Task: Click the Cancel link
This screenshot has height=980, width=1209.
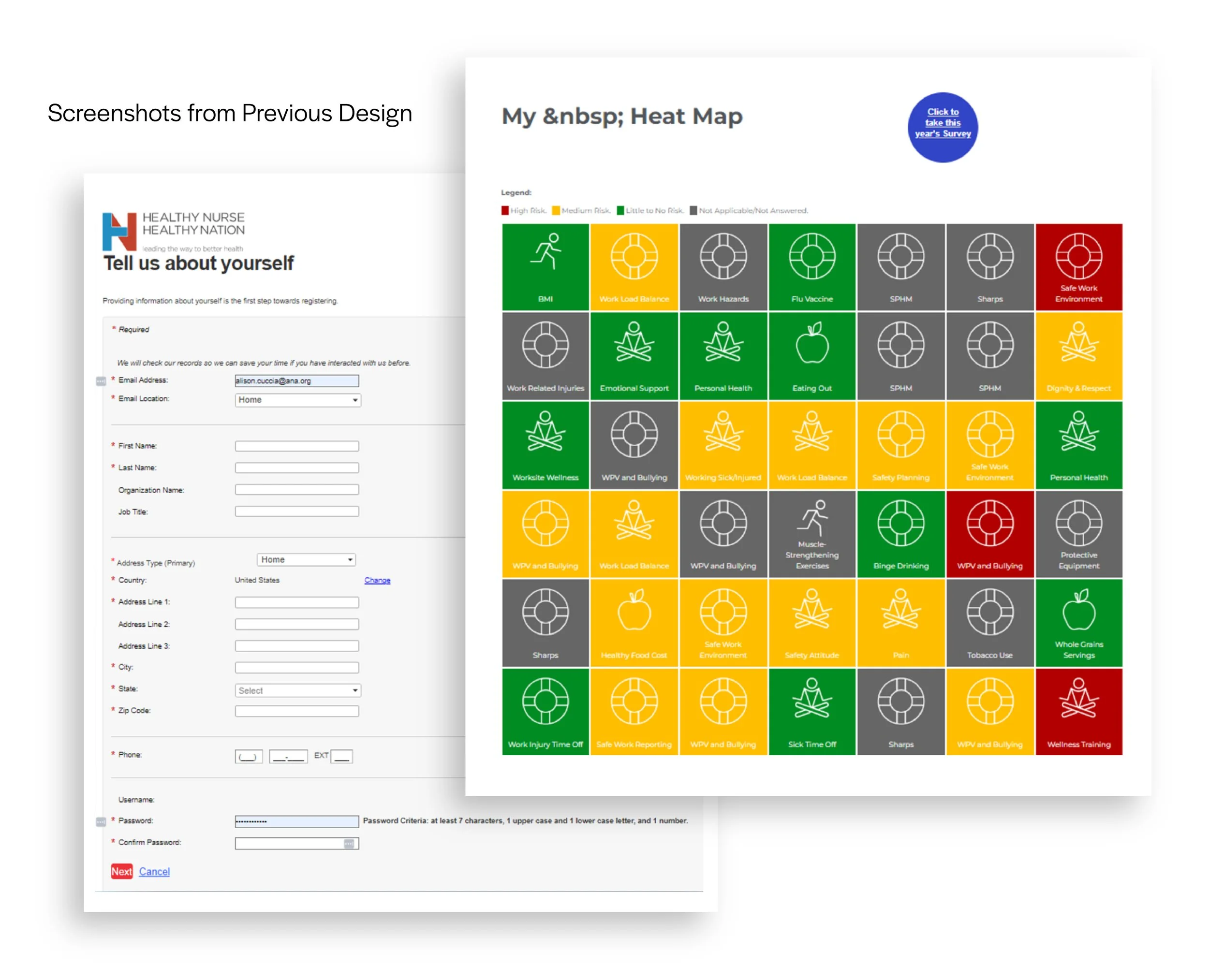Action: tap(154, 872)
